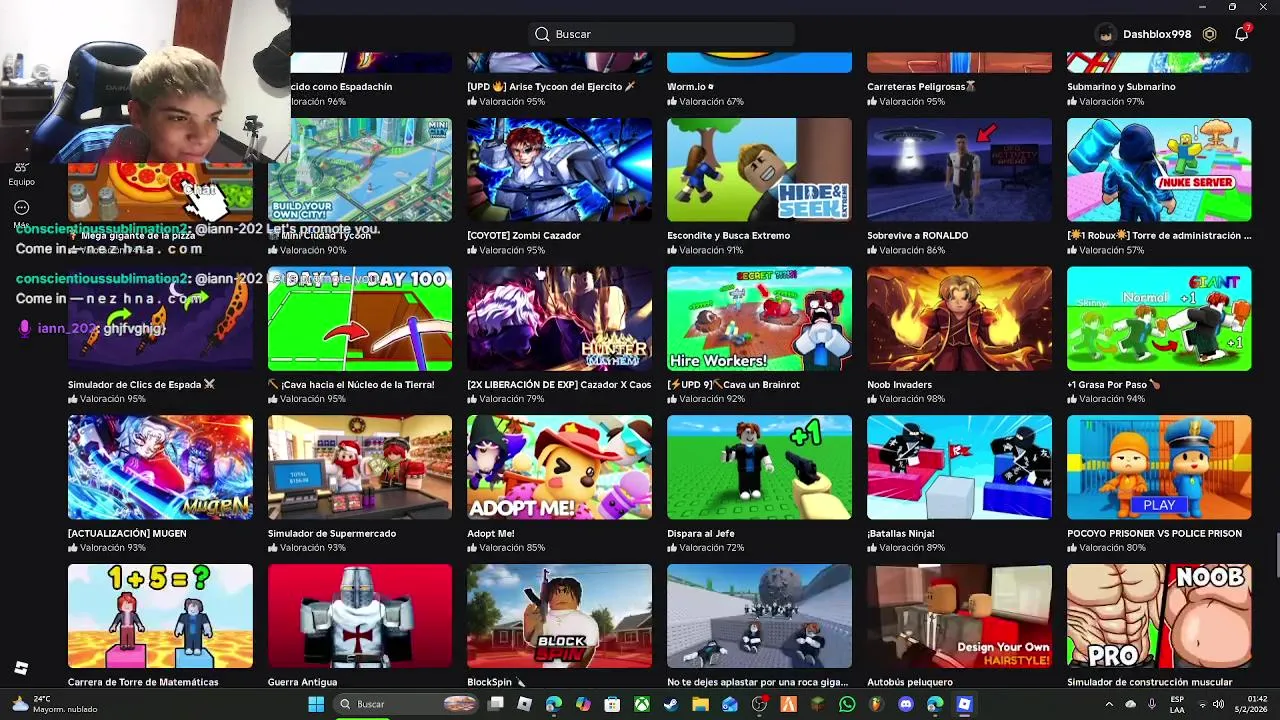Open the Hide & Seek Extreme thumbnail
The width and height of the screenshot is (1280, 720).
[759, 170]
